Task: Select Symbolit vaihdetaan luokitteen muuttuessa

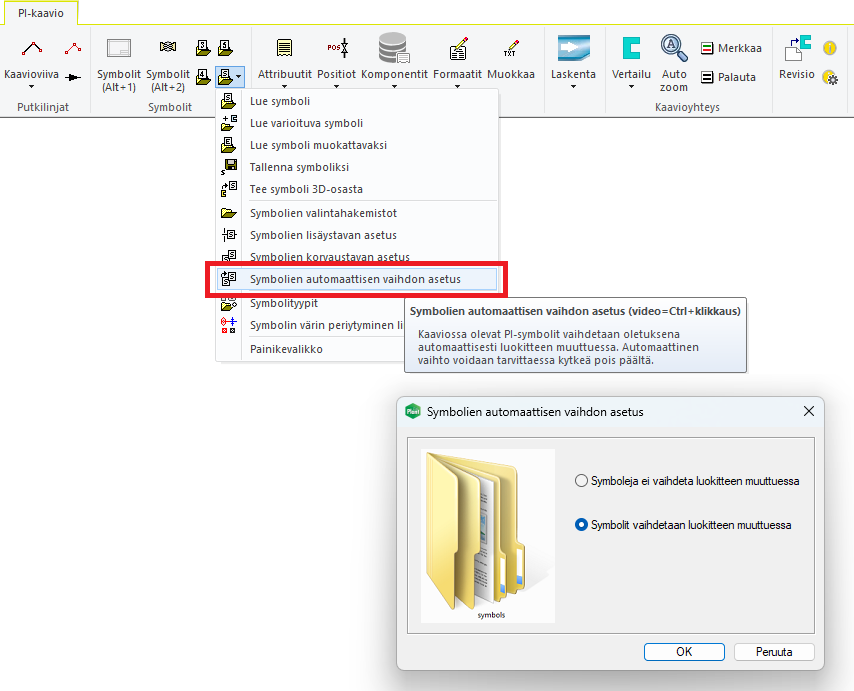Action: 683,525
